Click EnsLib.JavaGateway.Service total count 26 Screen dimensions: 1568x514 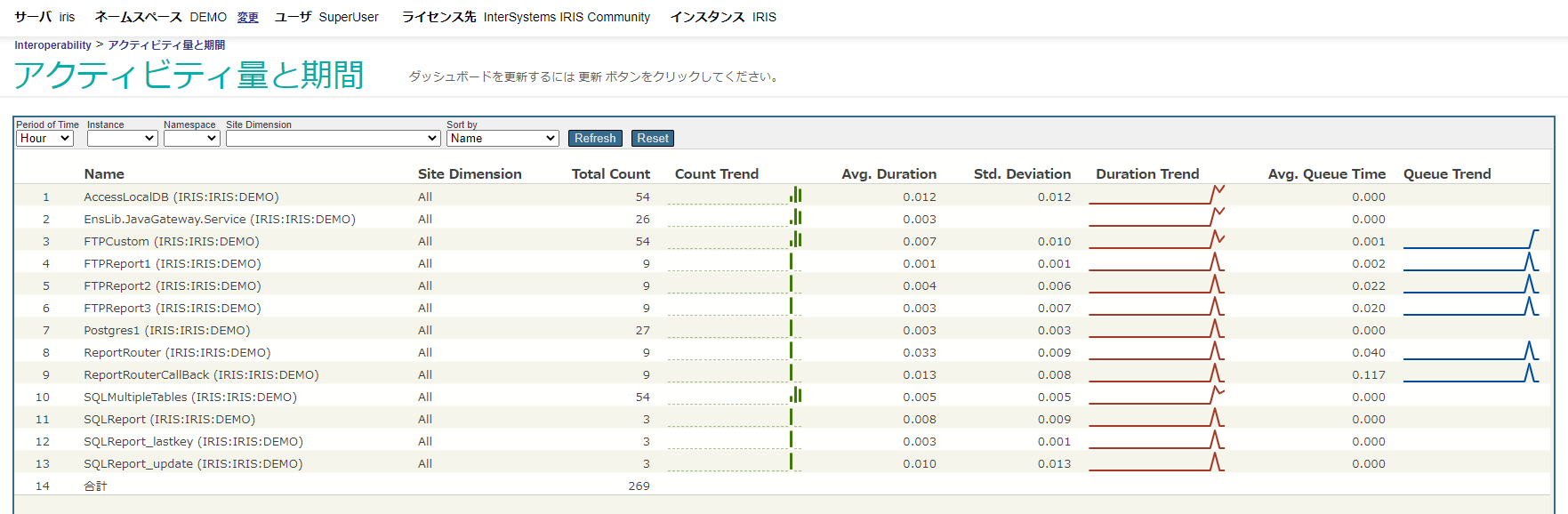[642, 219]
